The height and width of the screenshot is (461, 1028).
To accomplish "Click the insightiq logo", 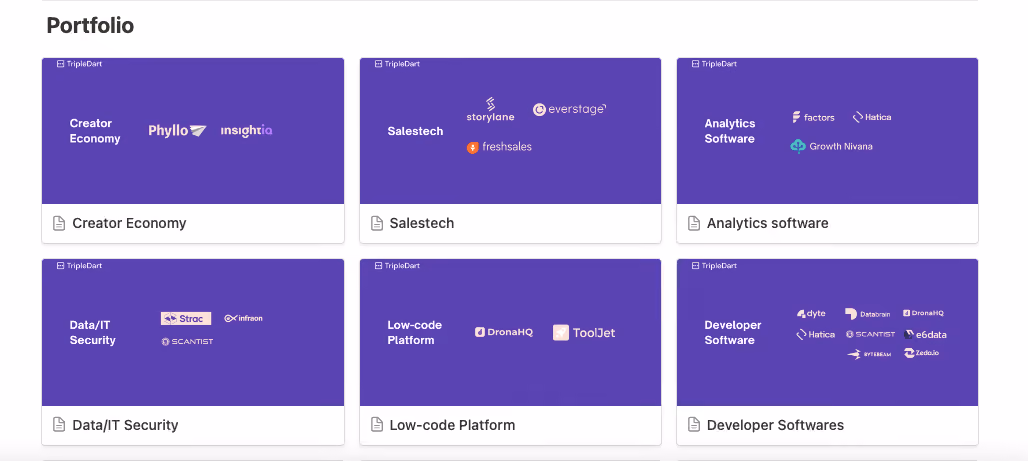I will pos(247,130).
